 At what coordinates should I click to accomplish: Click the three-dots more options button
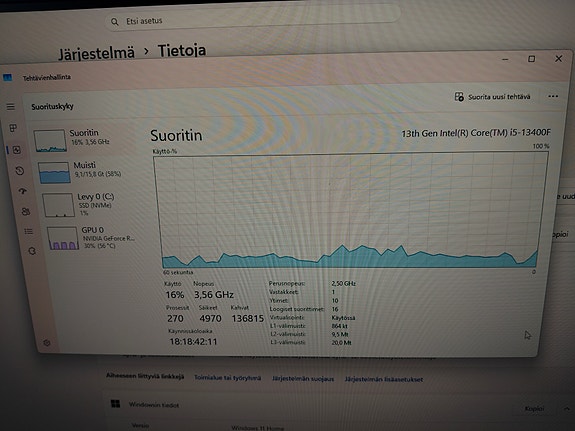point(553,96)
